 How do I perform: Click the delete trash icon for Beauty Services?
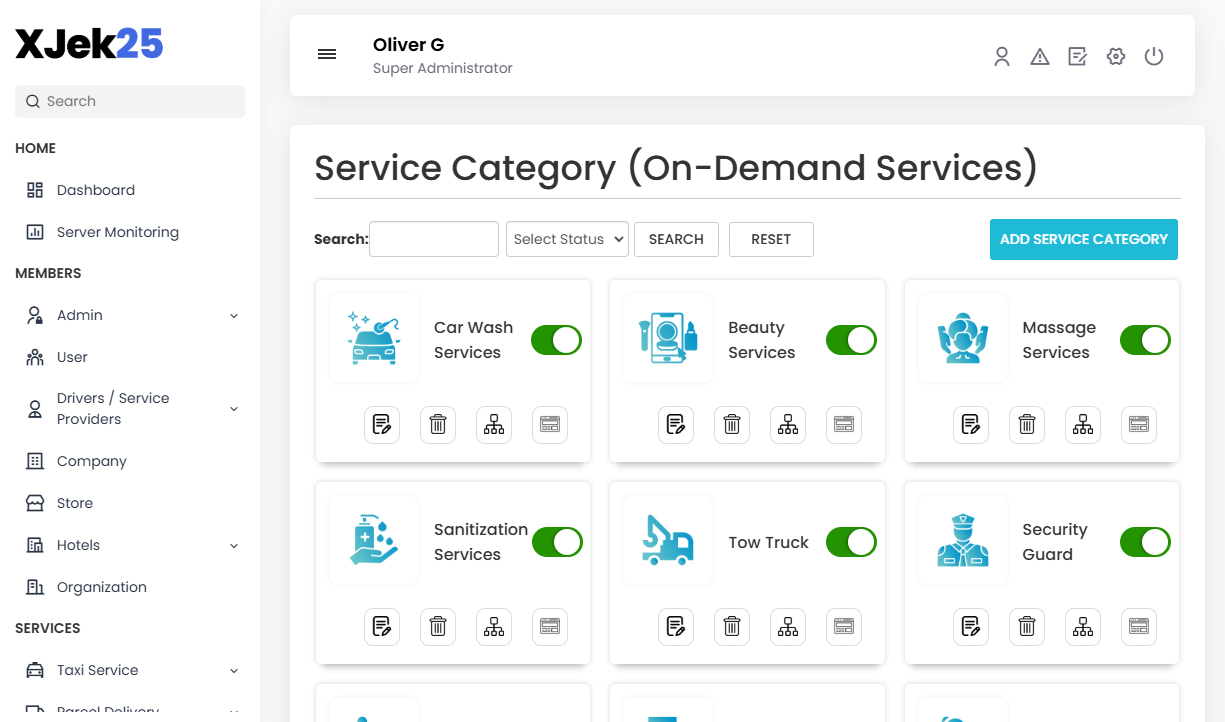point(731,424)
